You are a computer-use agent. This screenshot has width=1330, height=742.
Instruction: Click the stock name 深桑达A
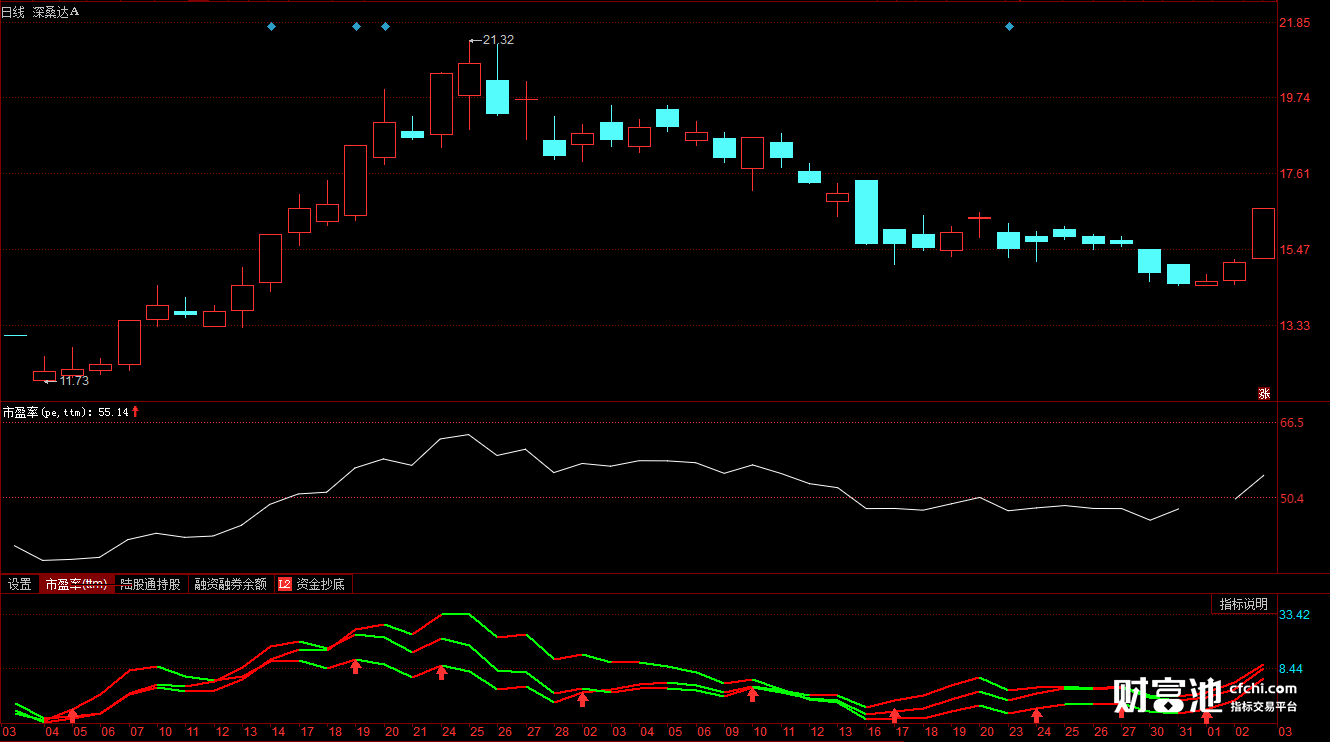tap(56, 11)
